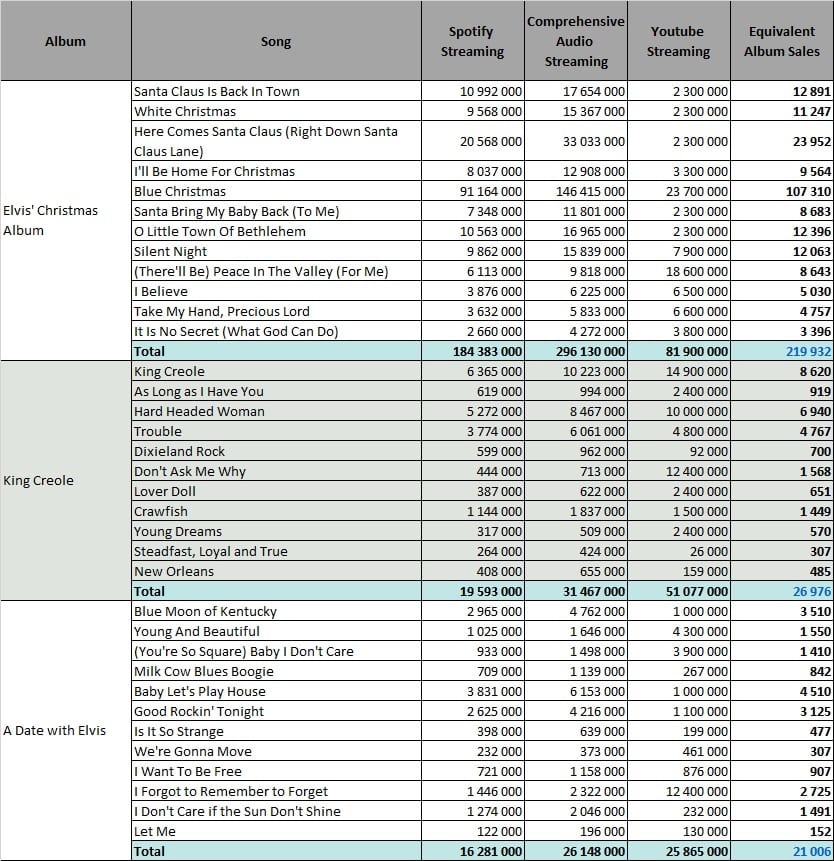This screenshot has width=834, height=861.
Task: Click Baby Let's Play House
Action: (276, 691)
